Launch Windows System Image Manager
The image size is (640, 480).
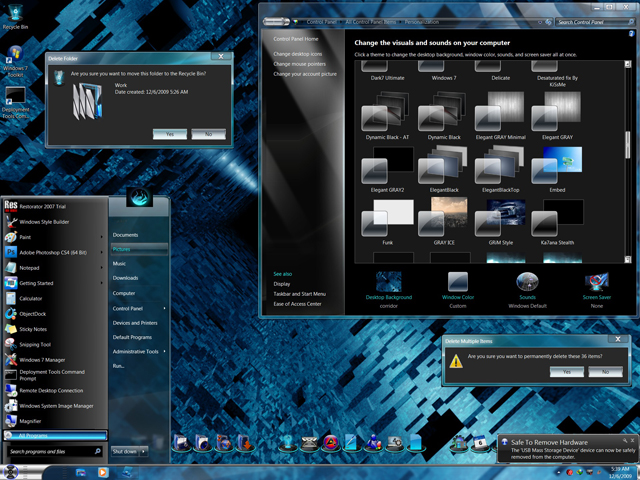click(55, 406)
